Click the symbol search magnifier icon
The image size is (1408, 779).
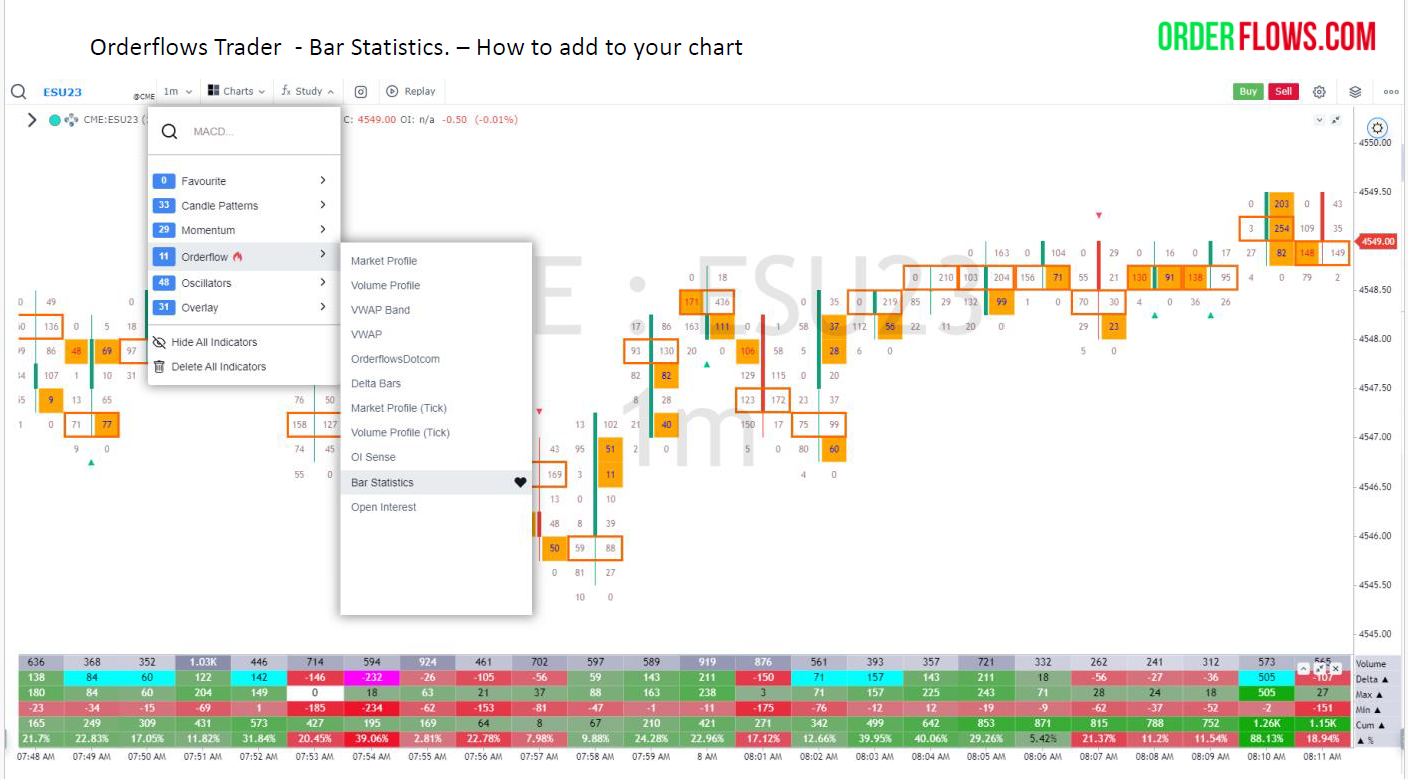tap(18, 92)
